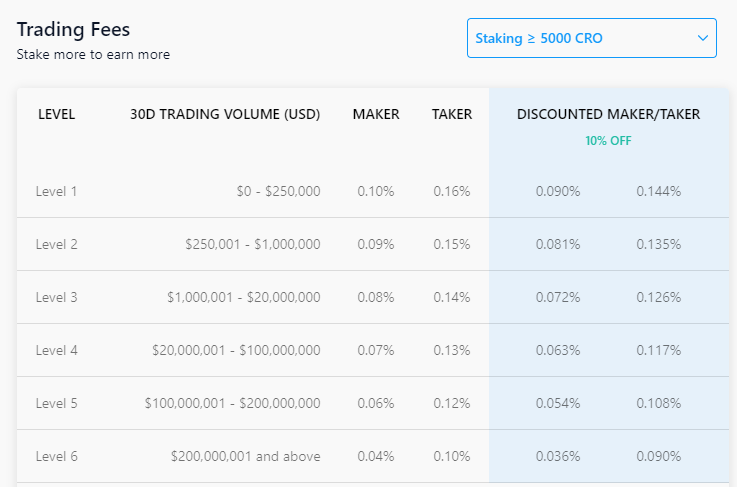
Task: Click the LEVEL column header
Action: pos(56,114)
